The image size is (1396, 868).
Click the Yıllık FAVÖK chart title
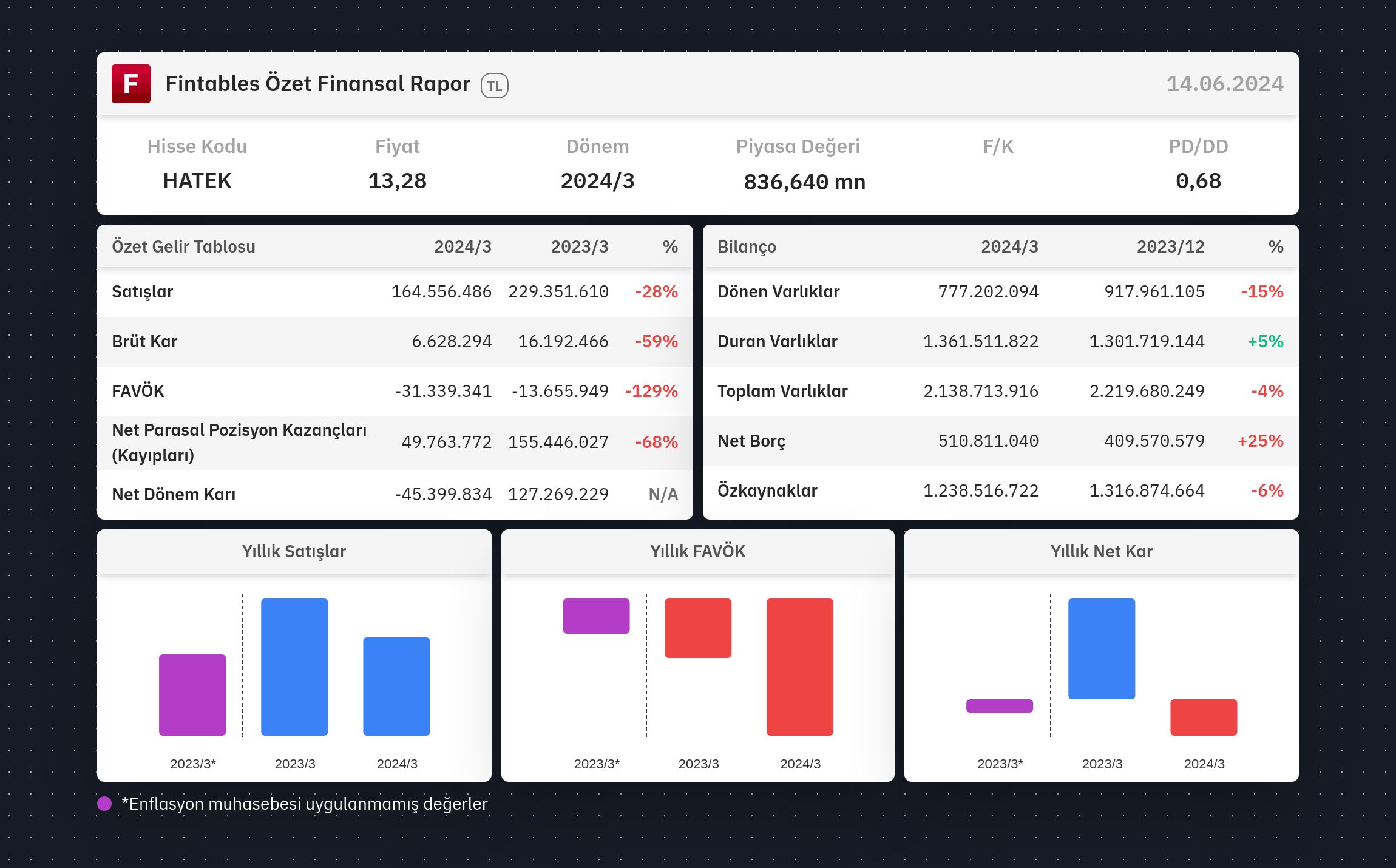pos(697,551)
